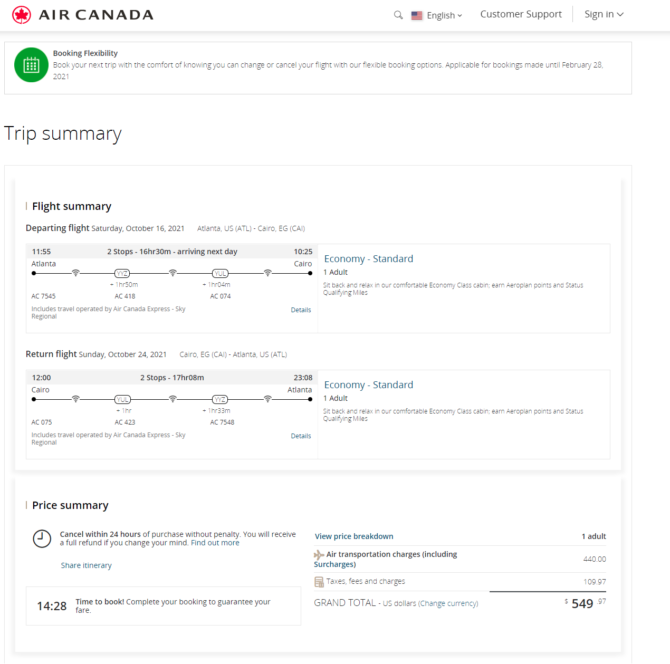Viewport: 670px width, 664px height.
Task: Click first Wi-Fi icon on return flight
Action: point(76,399)
